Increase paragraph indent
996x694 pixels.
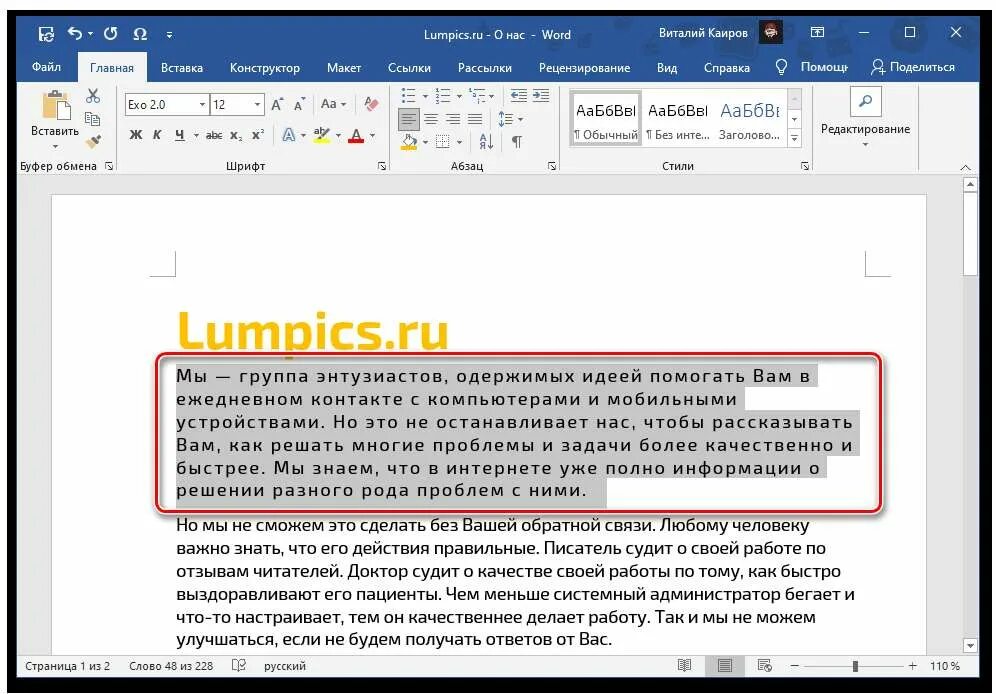pyautogui.click(x=541, y=96)
